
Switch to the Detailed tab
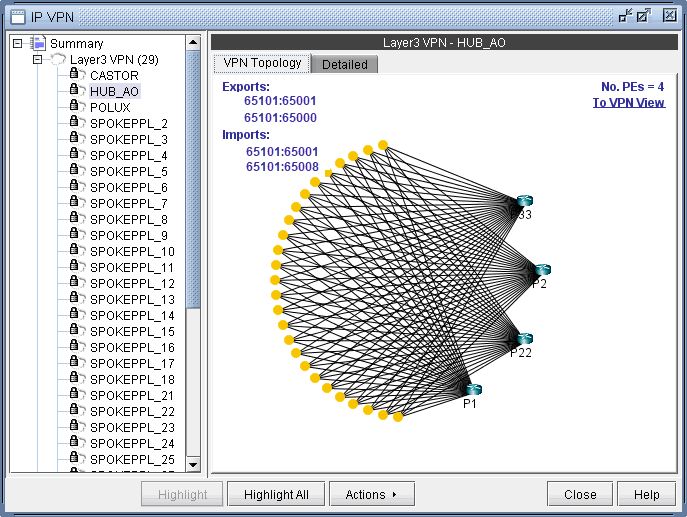[x=344, y=64]
